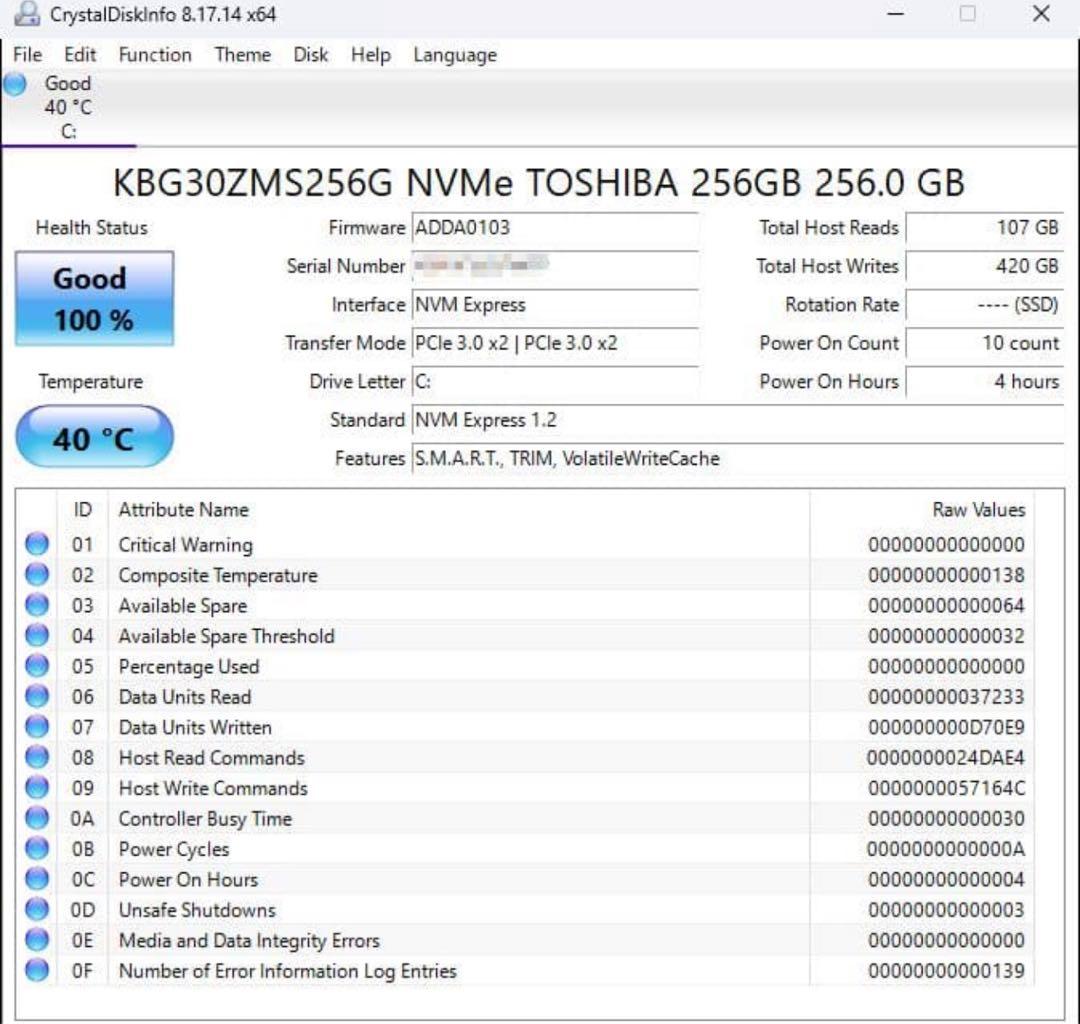Click the indicator next to Available Spare
This screenshot has width=1080, height=1024.
point(36,605)
